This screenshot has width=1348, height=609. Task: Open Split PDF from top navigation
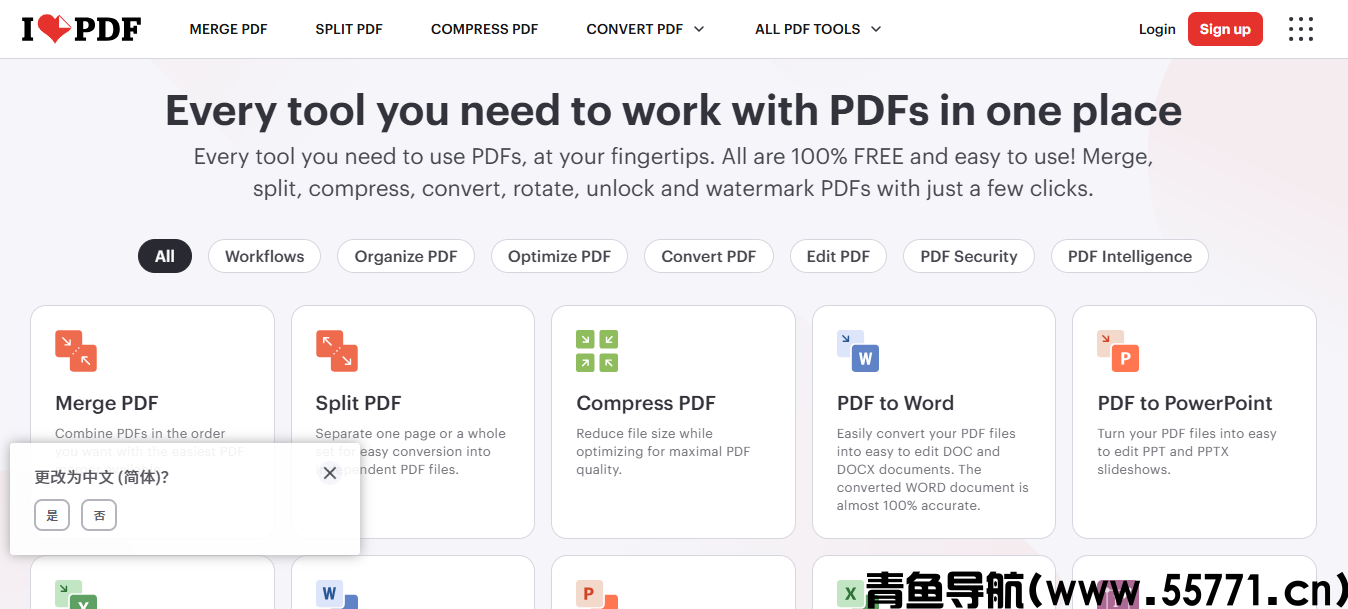point(349,29)
